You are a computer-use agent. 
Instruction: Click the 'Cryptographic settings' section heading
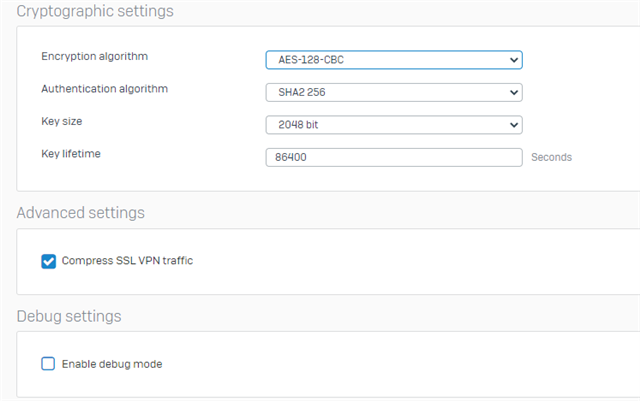(x=94, y=12)
